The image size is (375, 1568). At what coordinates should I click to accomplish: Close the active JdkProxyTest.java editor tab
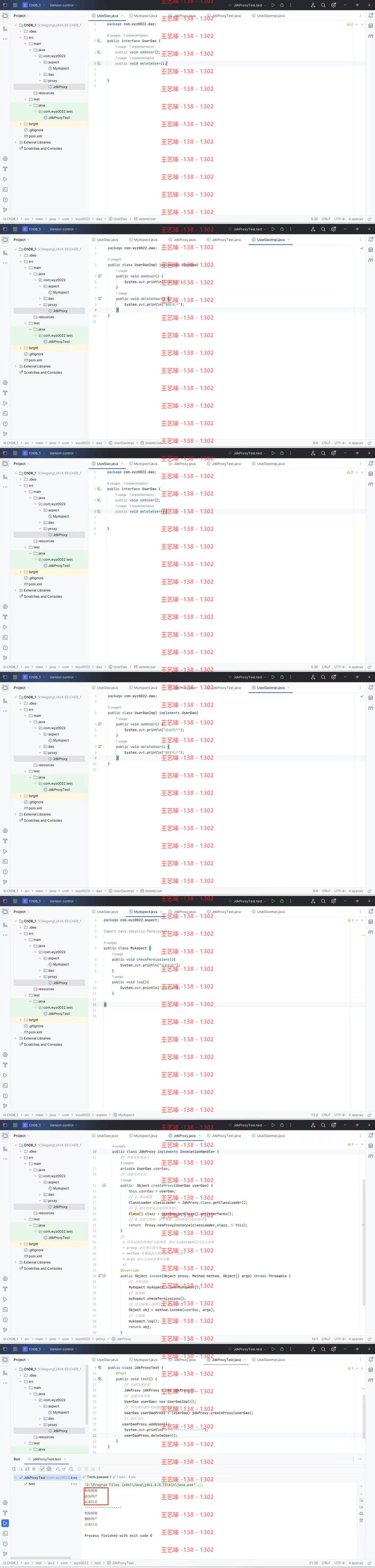tap(245, 1359)
